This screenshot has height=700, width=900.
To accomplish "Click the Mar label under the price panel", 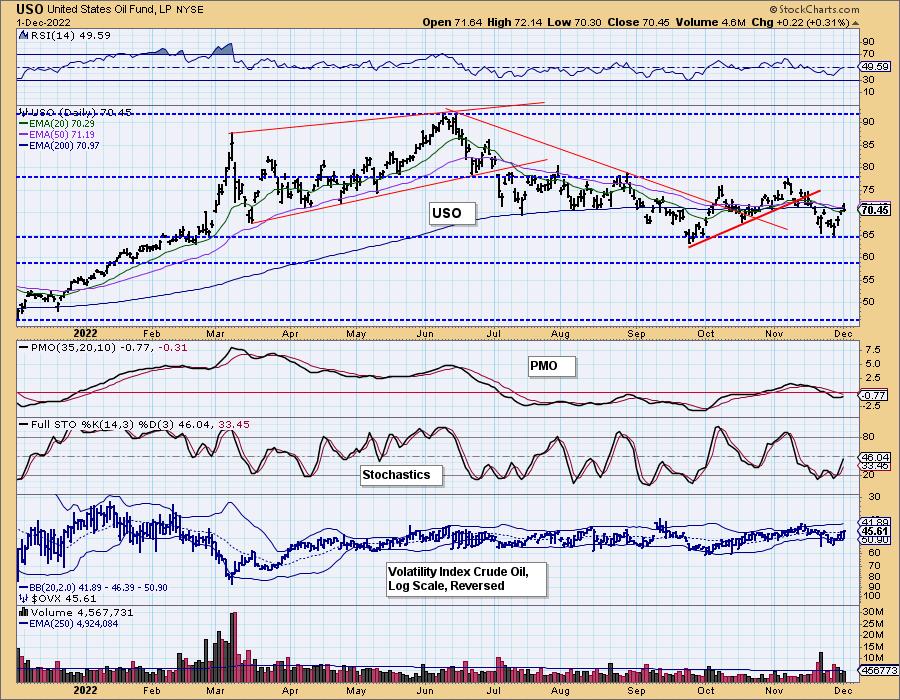I will [215, 334].
